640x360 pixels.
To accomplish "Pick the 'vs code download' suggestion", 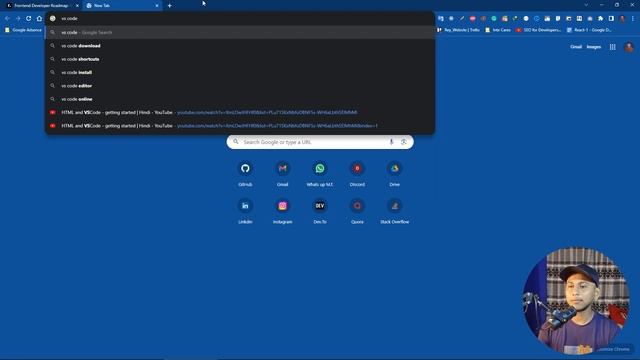I will [240, 46].
